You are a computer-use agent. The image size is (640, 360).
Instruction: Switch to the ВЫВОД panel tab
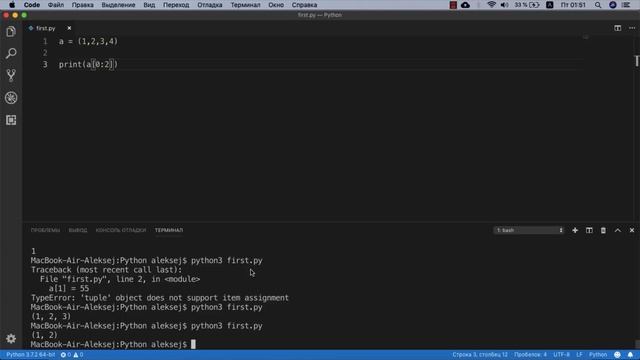point(78,230)
